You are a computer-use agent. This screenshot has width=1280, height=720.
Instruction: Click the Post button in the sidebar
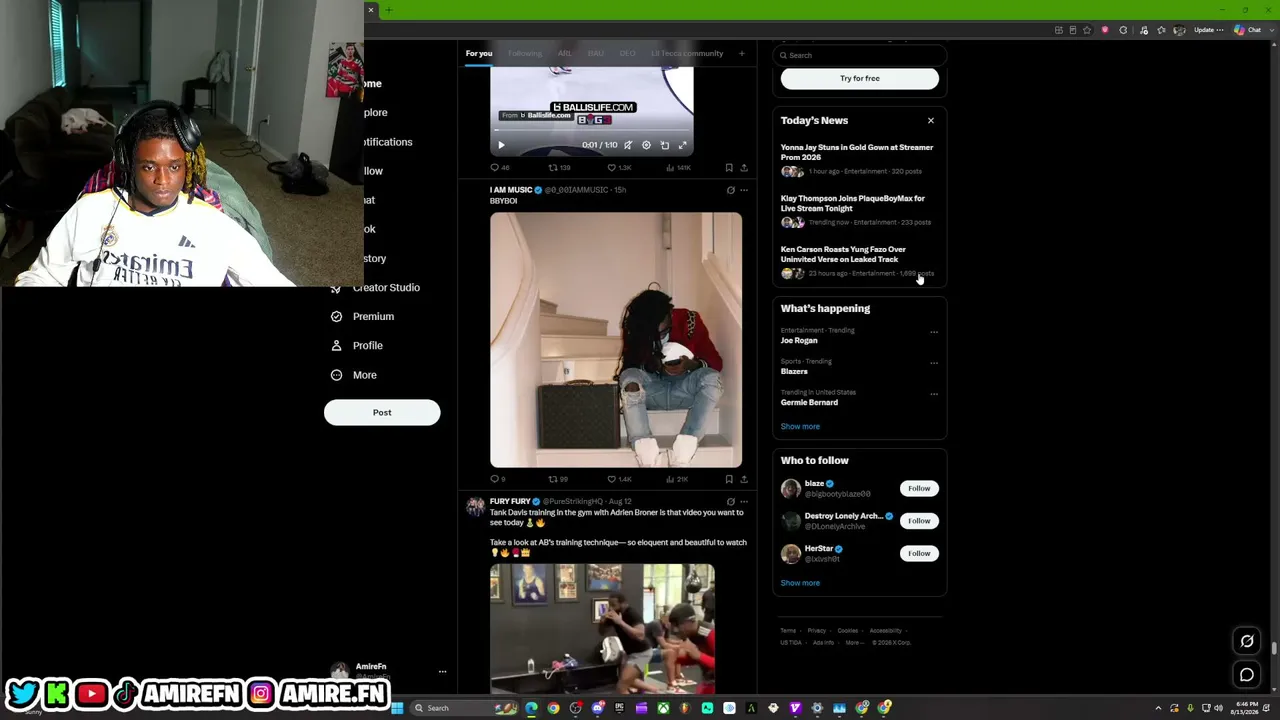pyautogui.click(x=382, y=412)
